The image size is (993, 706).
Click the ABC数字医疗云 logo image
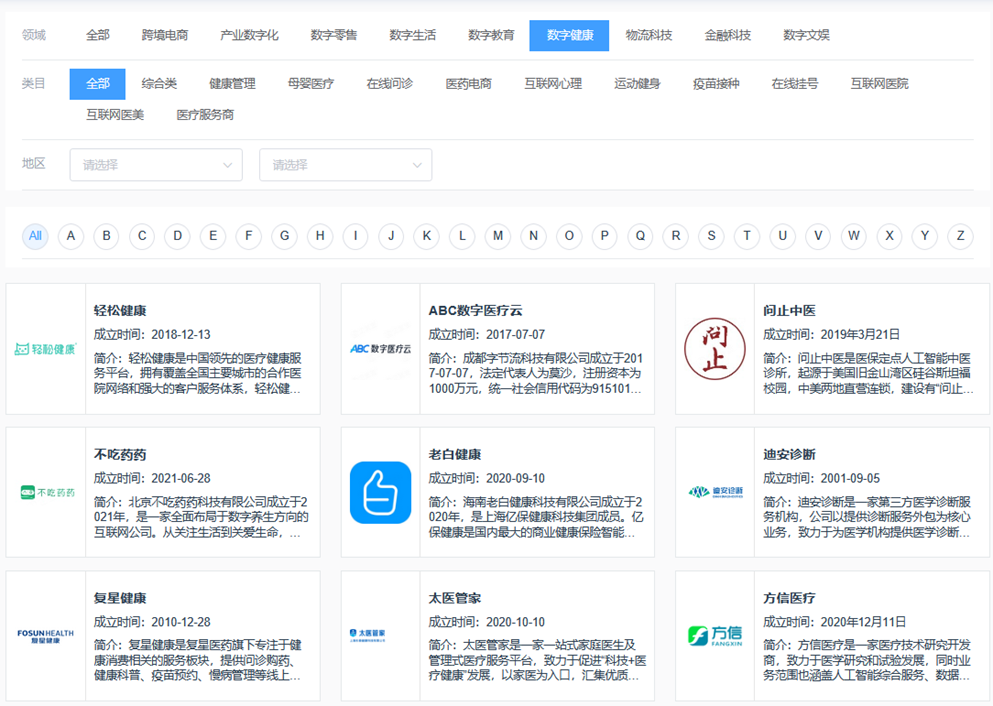pyautogui.click(x=380, y=349)
